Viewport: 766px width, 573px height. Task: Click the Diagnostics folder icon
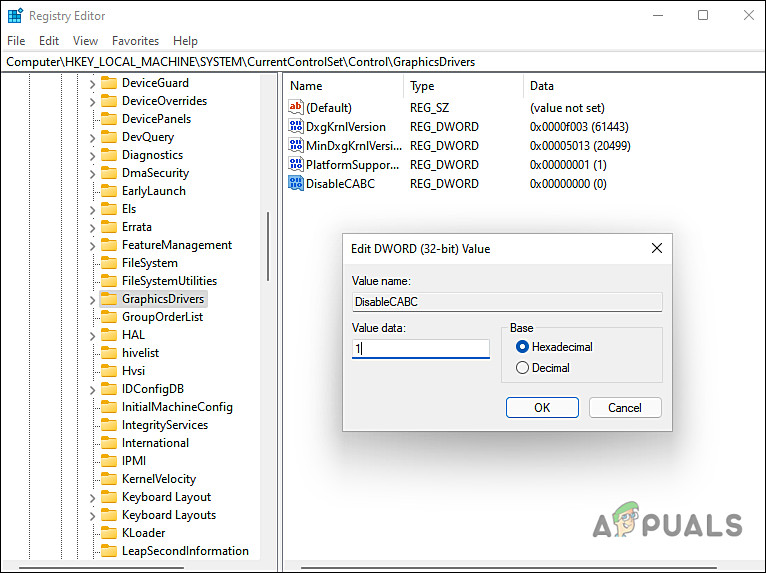pos(109,155)
